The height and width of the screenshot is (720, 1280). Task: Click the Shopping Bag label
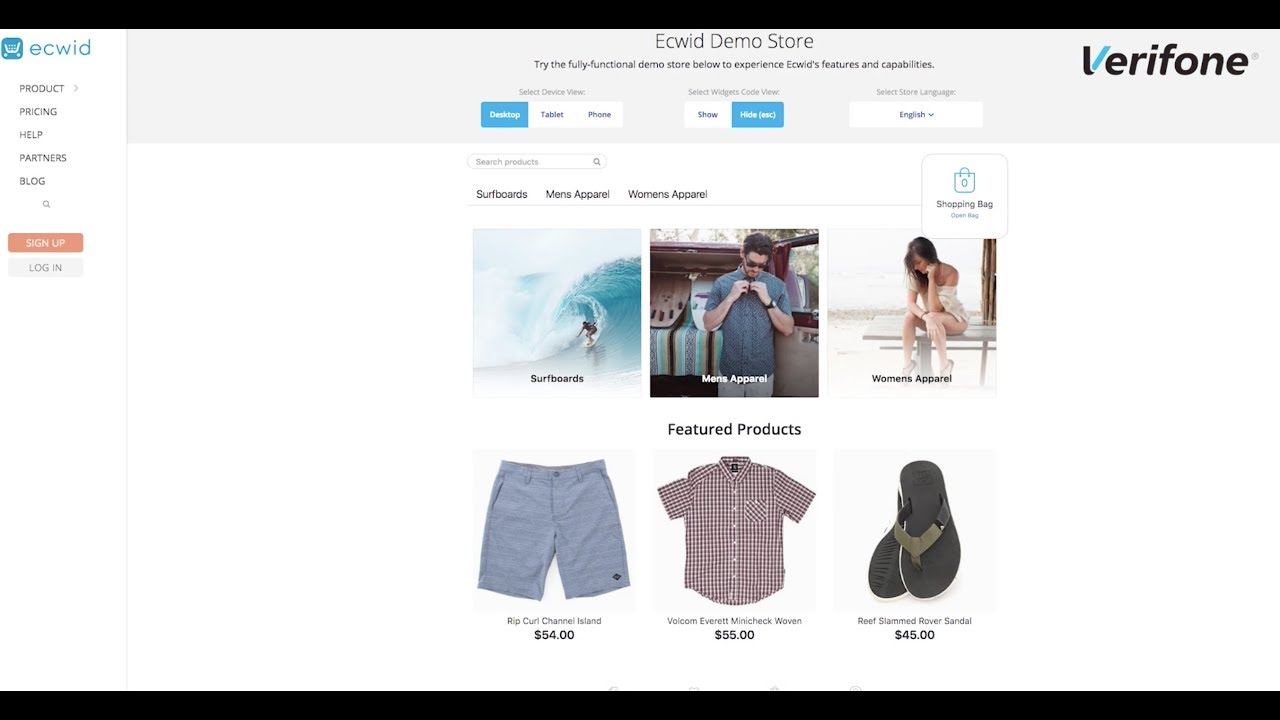(965, 204)
